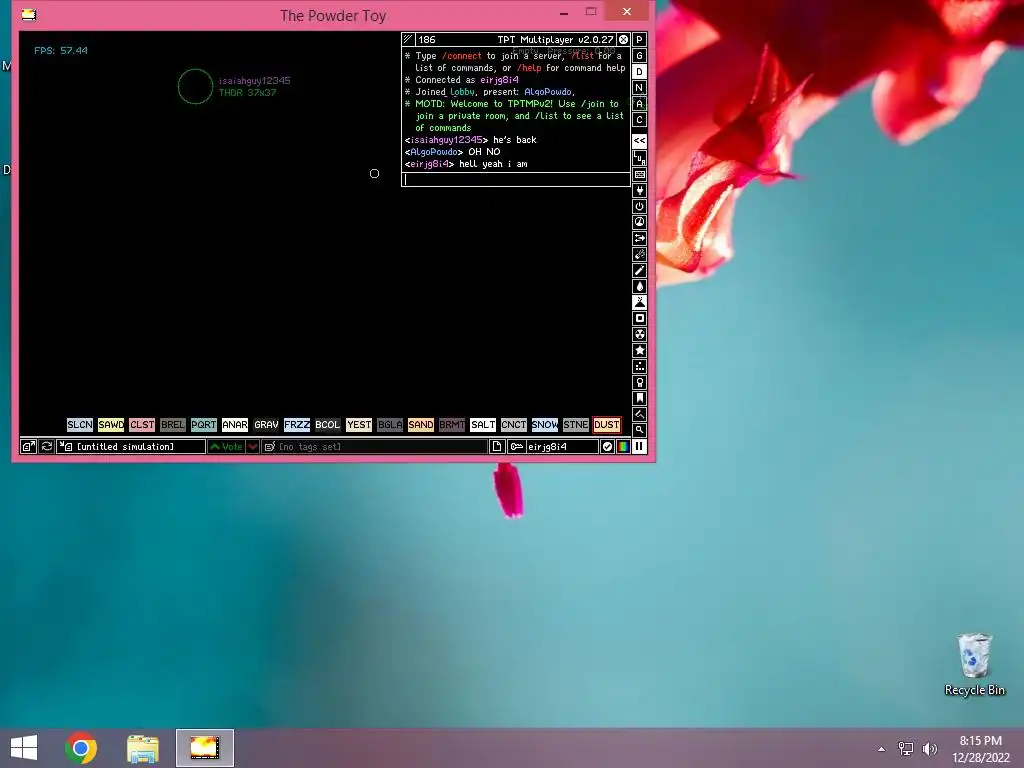Select the FRZZ element
The height and width of the screenshot is (768, 1024).
coord(296,424)
